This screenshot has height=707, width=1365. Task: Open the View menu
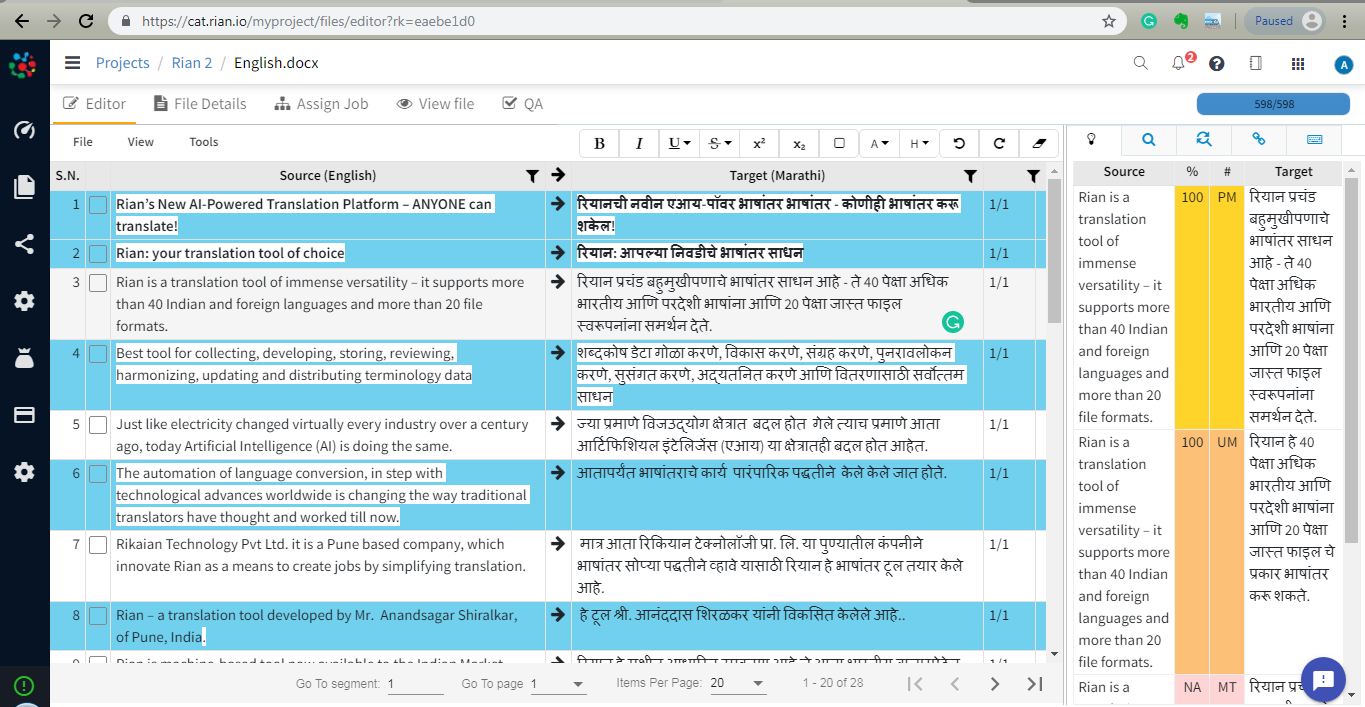click(x=140, y=142)
